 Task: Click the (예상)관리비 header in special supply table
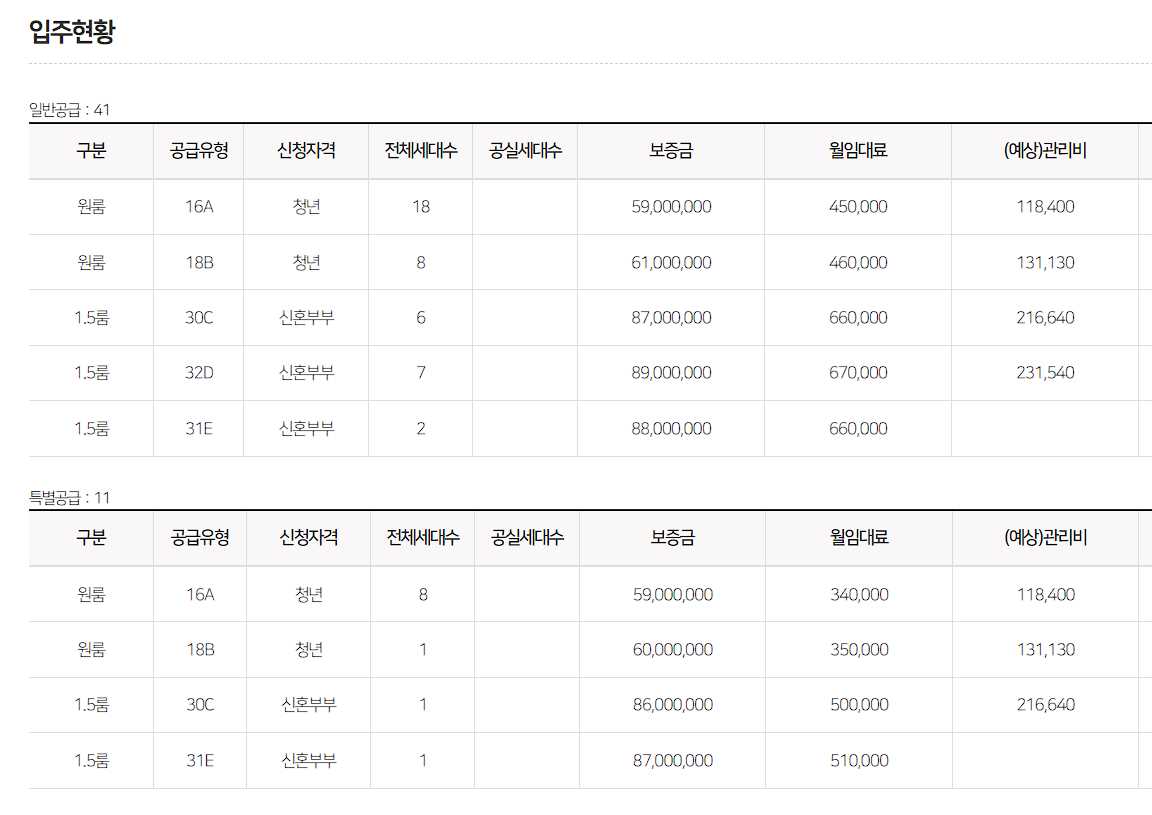(1045, 538)
